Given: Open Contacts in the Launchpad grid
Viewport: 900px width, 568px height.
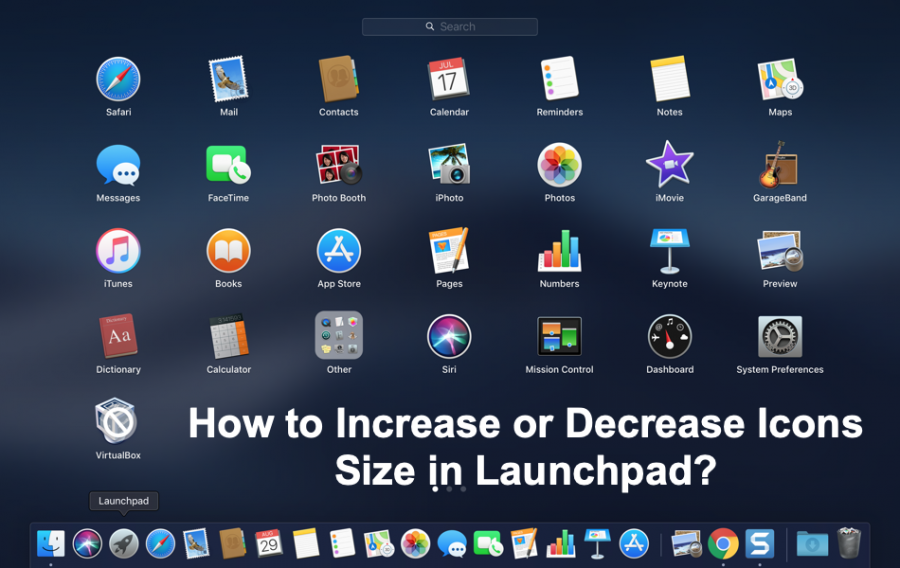Looking at the screenshot, I should pyautogui.click(x=339, y=79).
